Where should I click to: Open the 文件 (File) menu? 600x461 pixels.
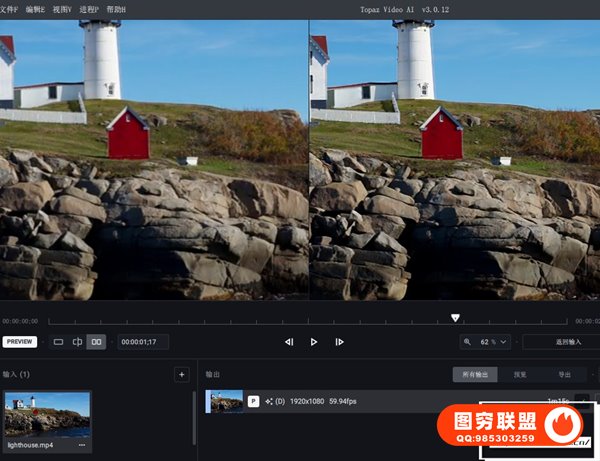pos(11,9)
